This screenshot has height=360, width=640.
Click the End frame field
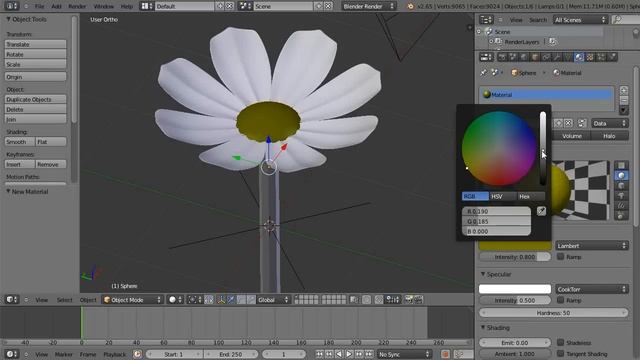point(231,354)
